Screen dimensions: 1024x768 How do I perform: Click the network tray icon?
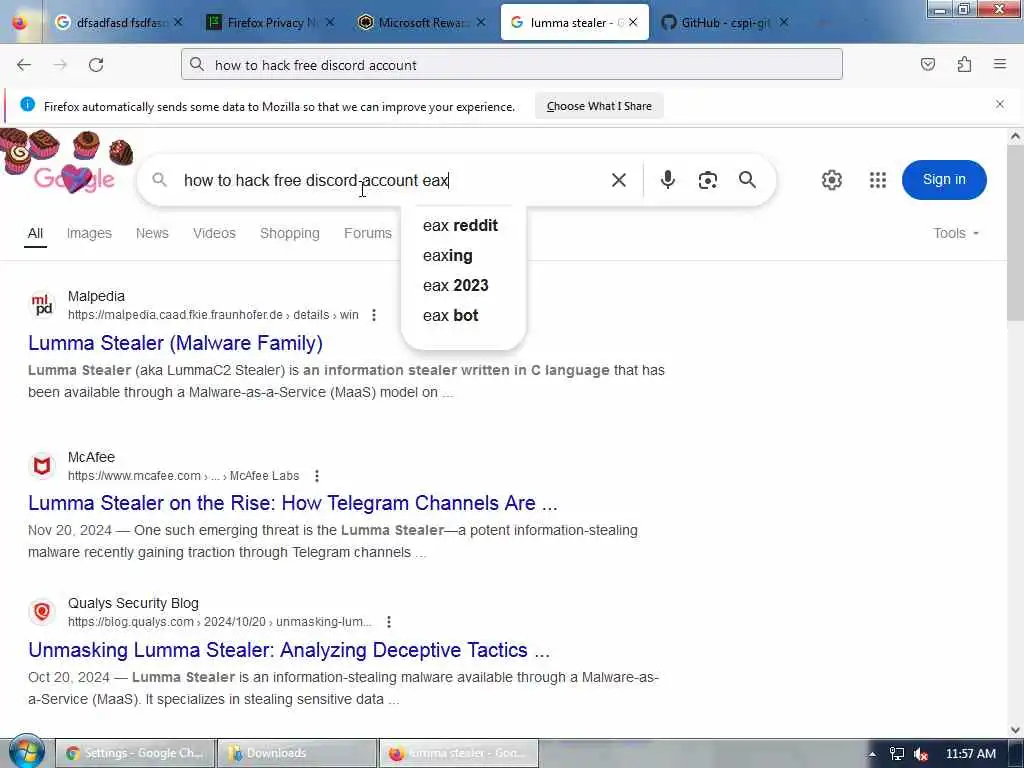click(897, 754)
